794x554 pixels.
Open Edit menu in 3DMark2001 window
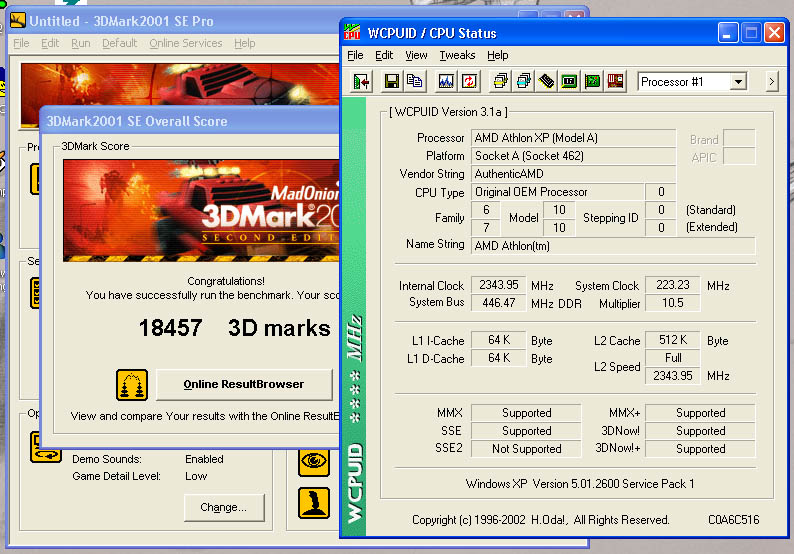click(x=50, y=43)
